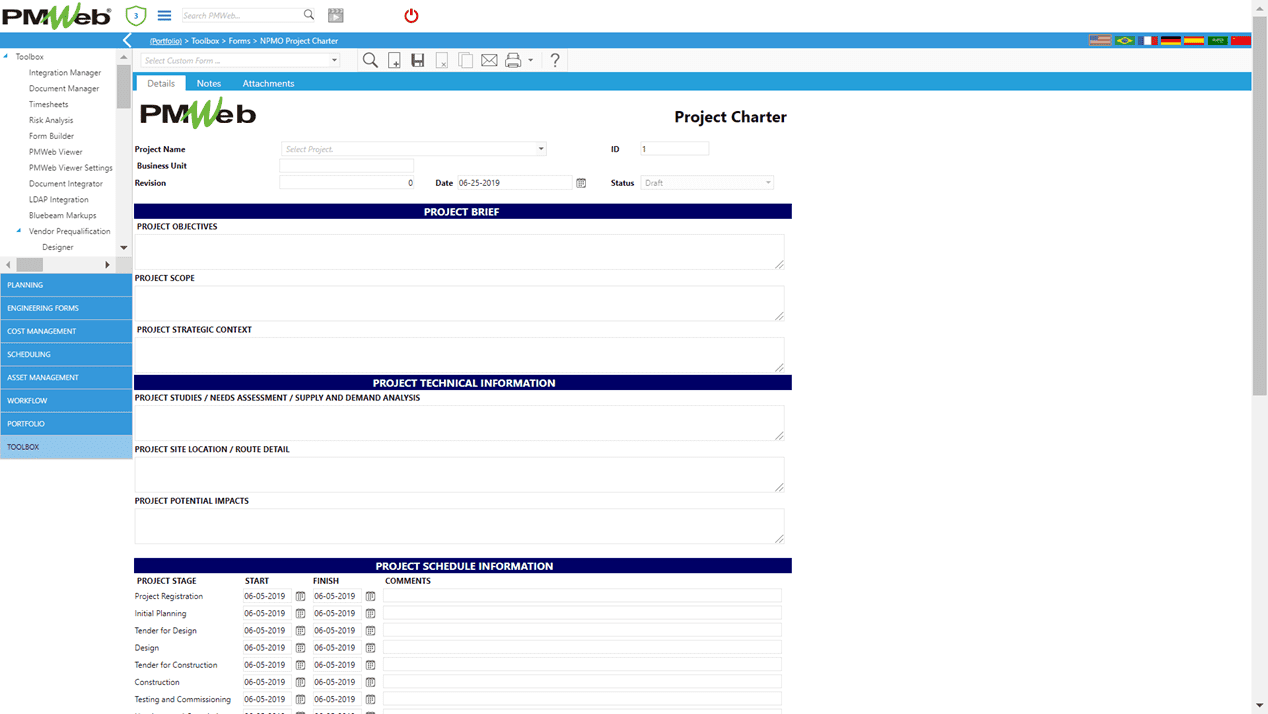The image size is (1268, 714).
Task: Switch the language with the Saudi Arabia flag
Action: point(1217,41)
